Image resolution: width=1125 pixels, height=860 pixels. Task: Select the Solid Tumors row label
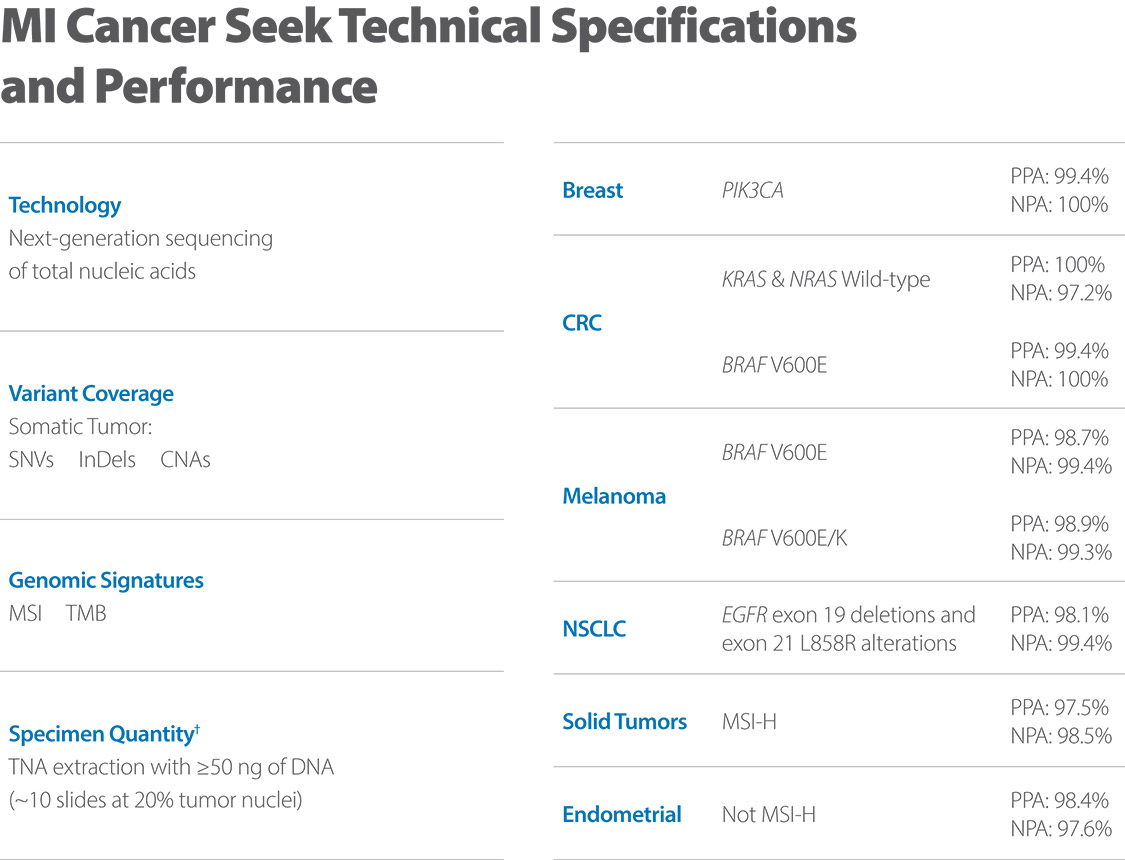pos(625,721)
